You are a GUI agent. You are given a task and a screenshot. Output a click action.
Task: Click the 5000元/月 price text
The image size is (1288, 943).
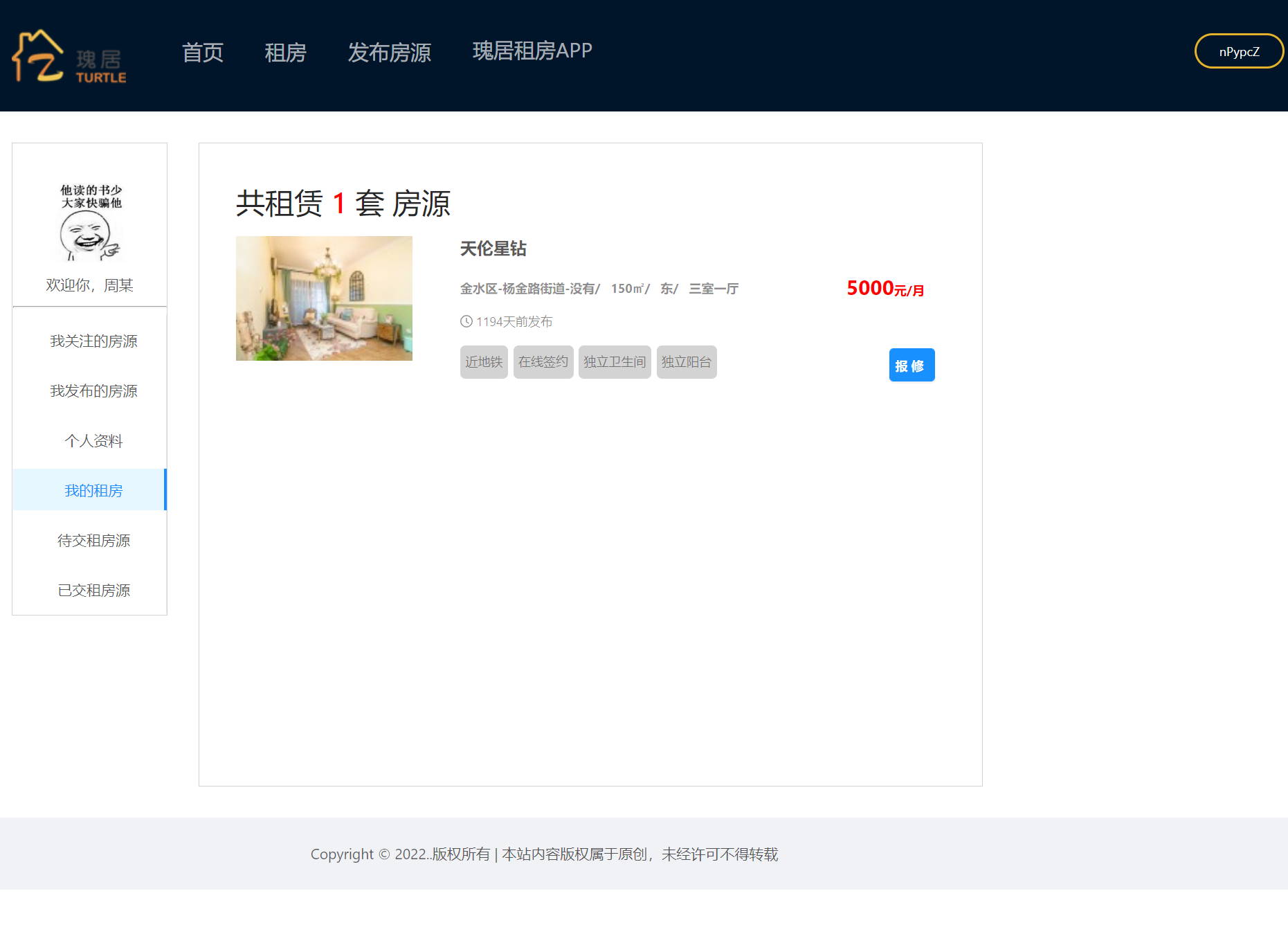click(x=885, y=288)
